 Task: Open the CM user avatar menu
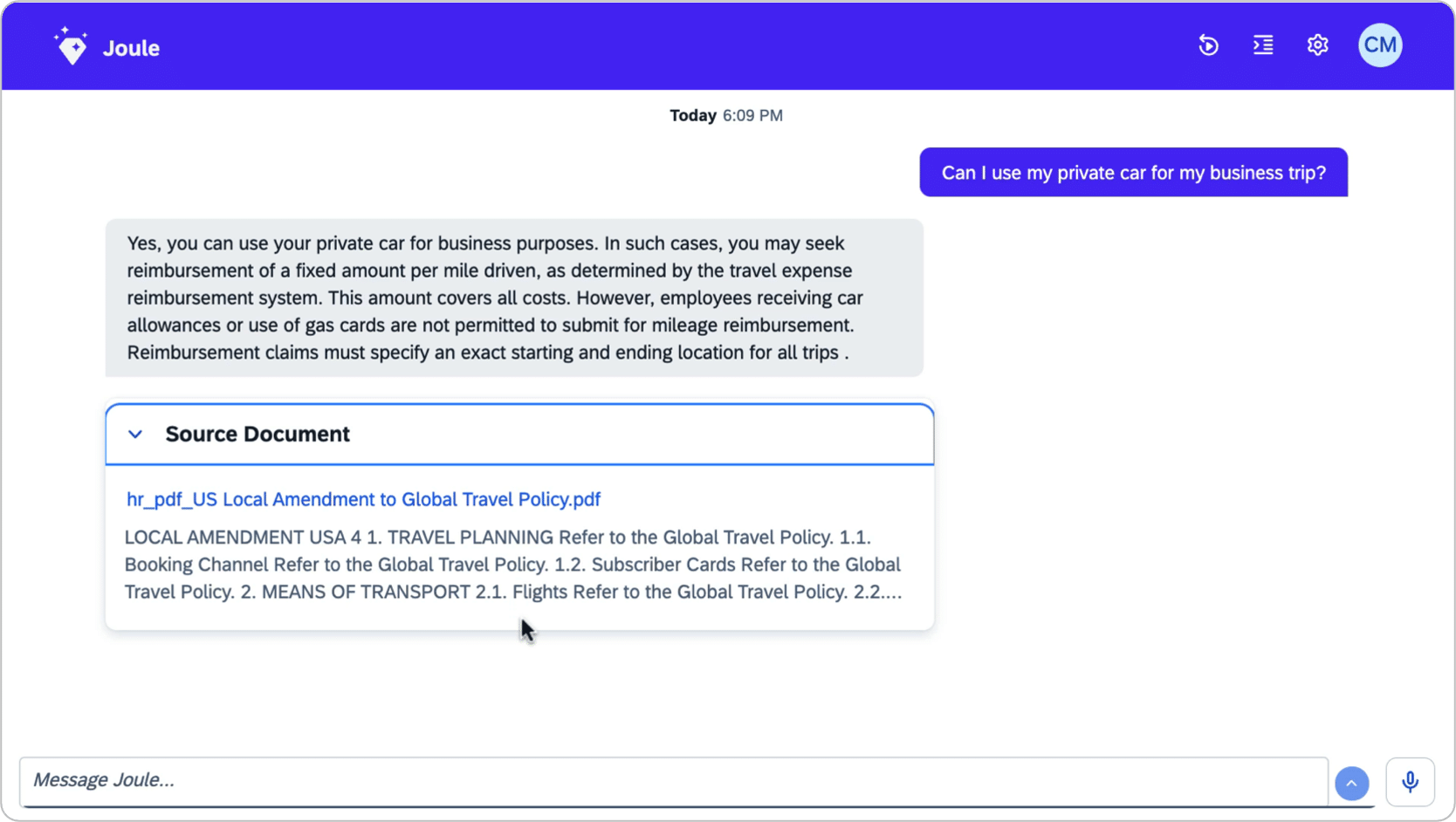pyautogui.click(x=1380, y=45)
